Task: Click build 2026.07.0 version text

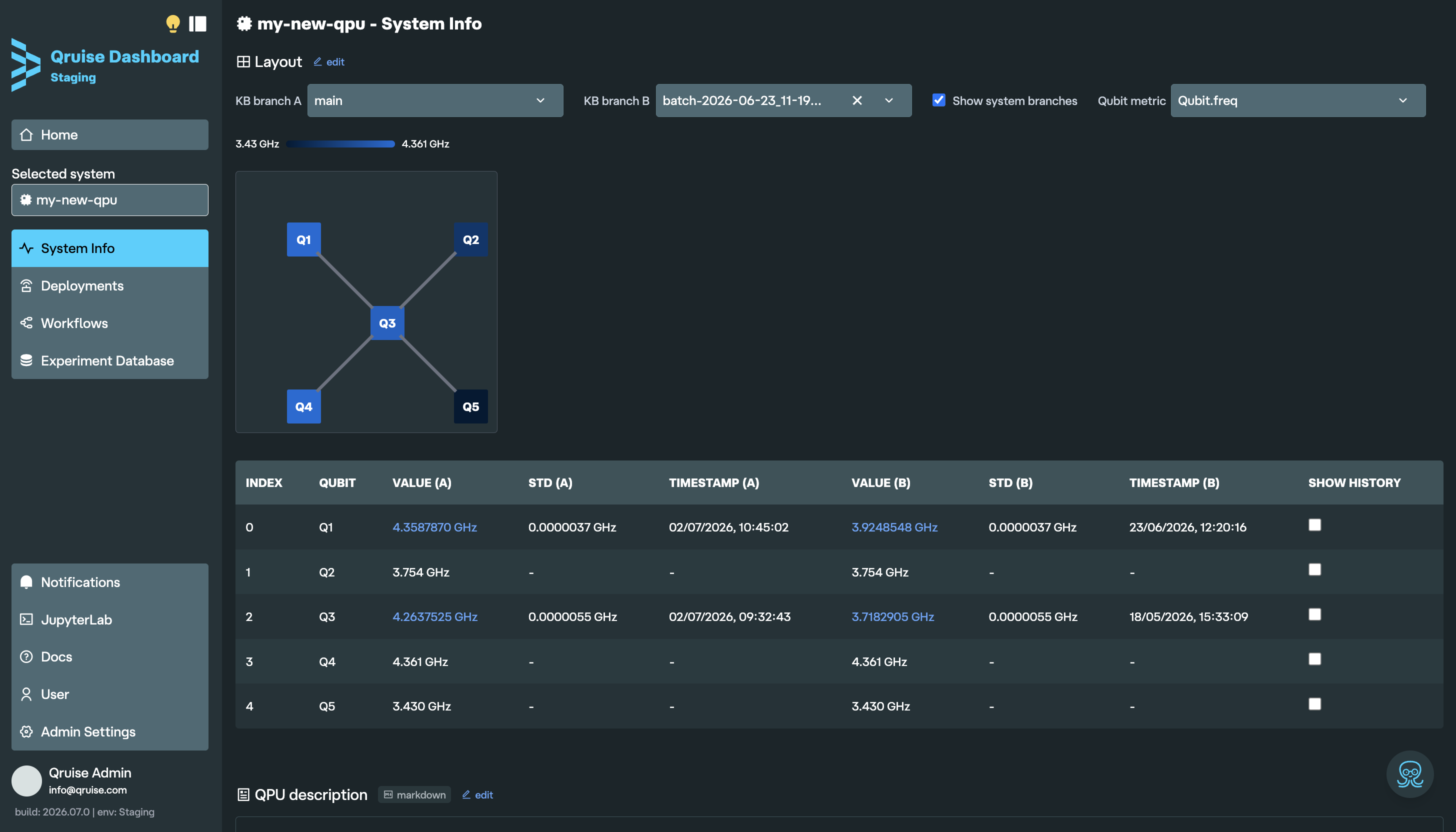Action: pyautogui.click(x=52, y=812)
